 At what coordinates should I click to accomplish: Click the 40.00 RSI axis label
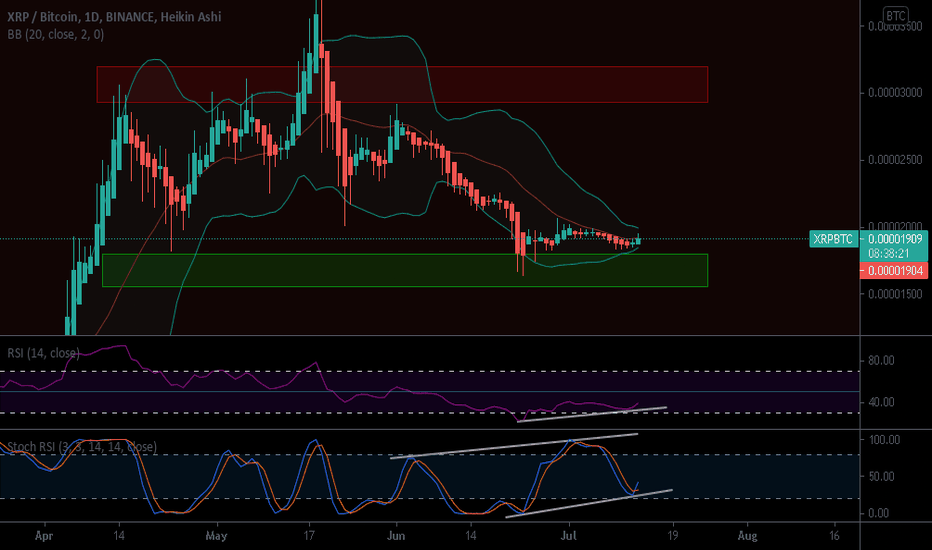[881, 403]
